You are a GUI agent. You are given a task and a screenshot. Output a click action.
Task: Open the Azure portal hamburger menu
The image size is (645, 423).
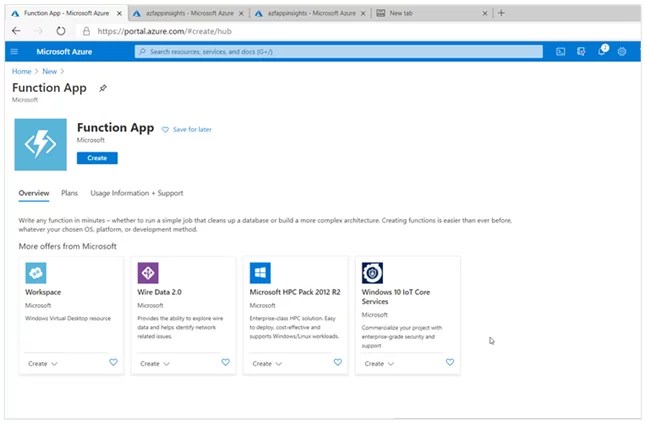pyautogui.click(x=14, y=51)
